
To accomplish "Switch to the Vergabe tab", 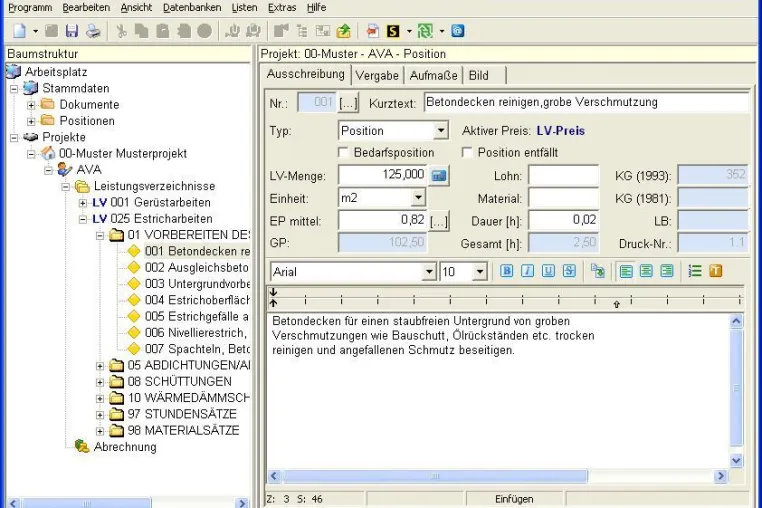I will 377,76.
